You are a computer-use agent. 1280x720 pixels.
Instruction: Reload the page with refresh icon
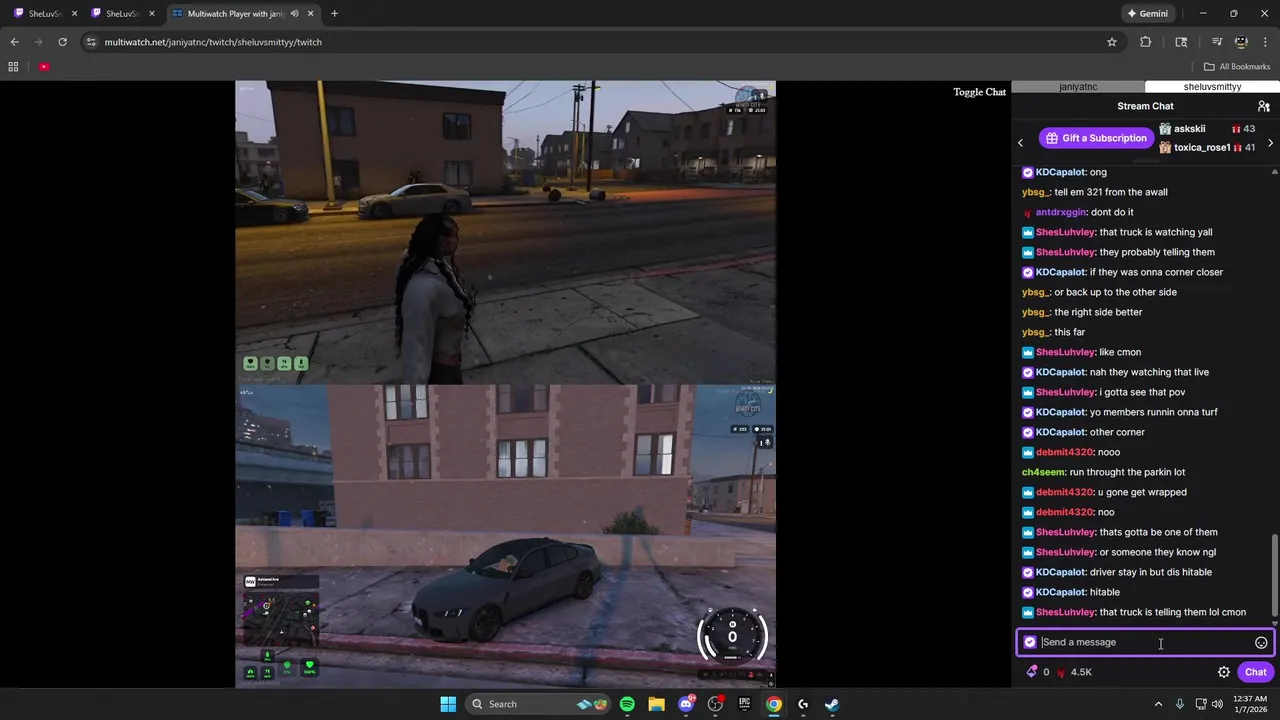coord(62,42)
